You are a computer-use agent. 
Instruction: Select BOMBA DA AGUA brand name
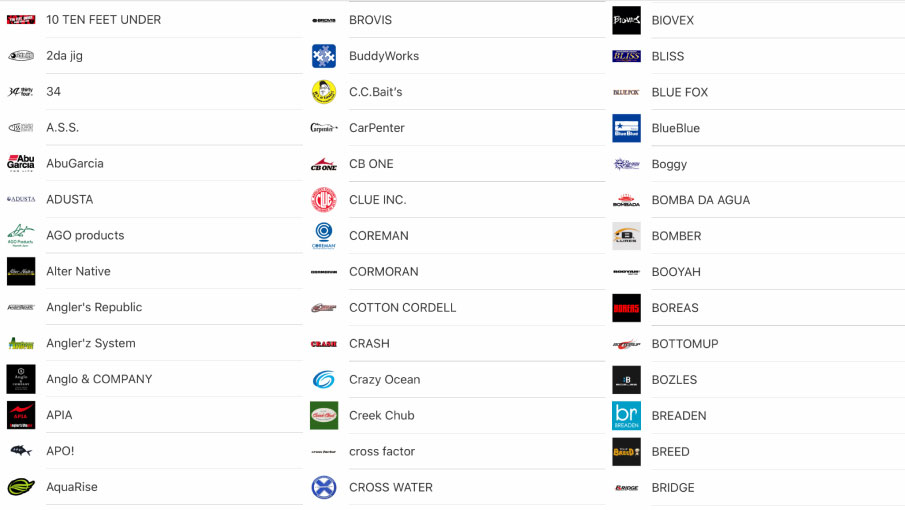tap(701, 200)
